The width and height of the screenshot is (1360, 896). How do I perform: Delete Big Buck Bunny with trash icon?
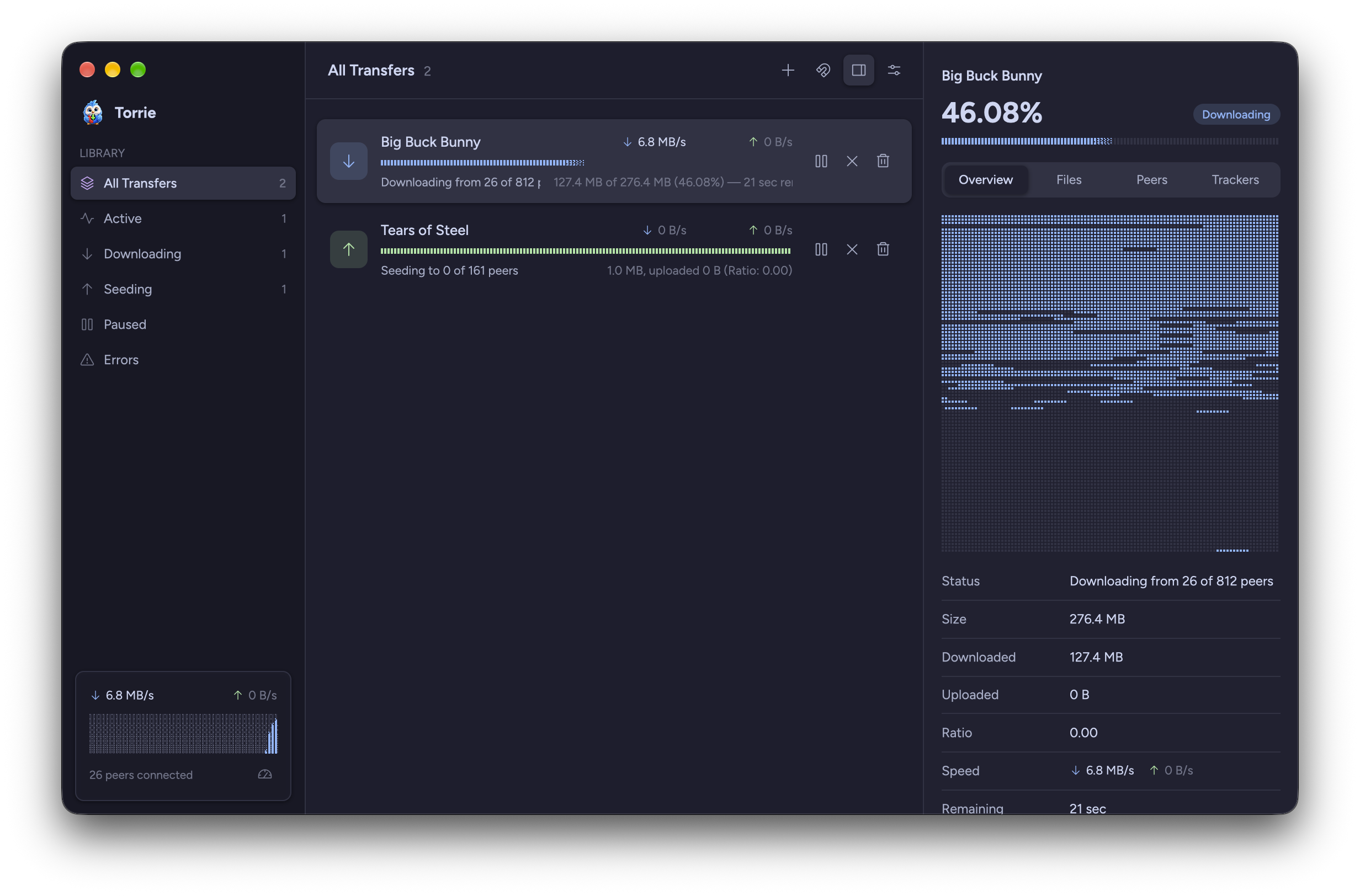pyautogui.click(x=883, y=161)
